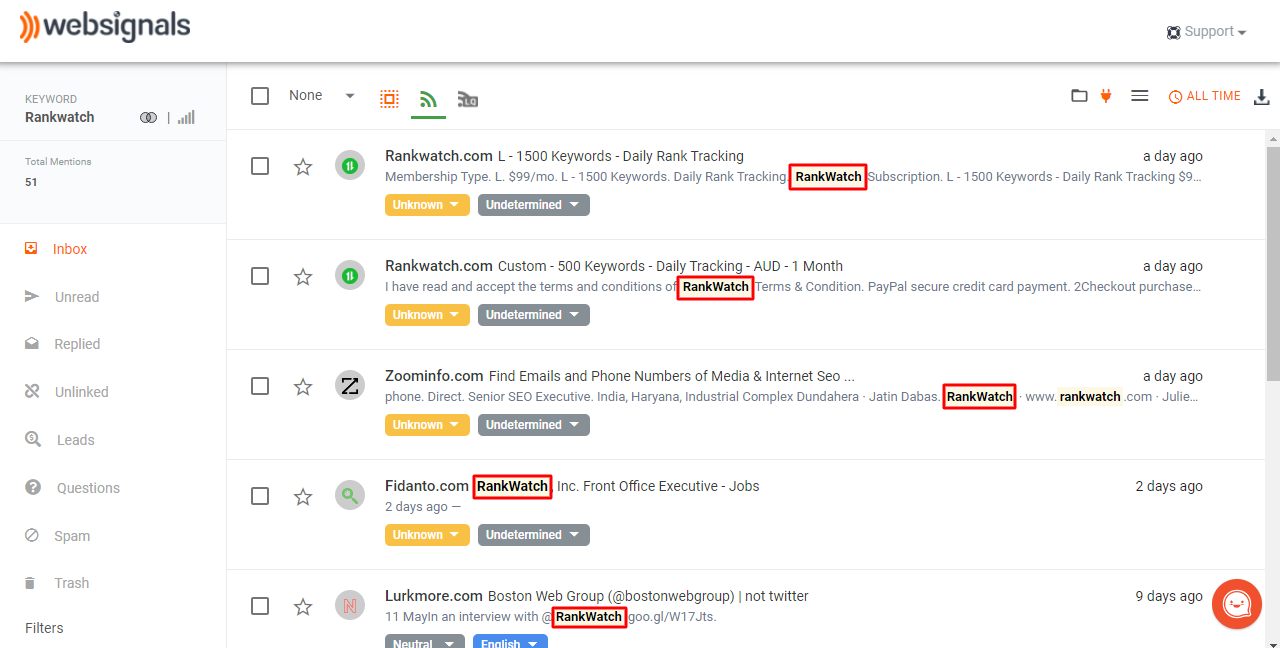Expand Undetermined dropdown on Fidanto.com mention

pyautogui.click(x=534, y=535)
